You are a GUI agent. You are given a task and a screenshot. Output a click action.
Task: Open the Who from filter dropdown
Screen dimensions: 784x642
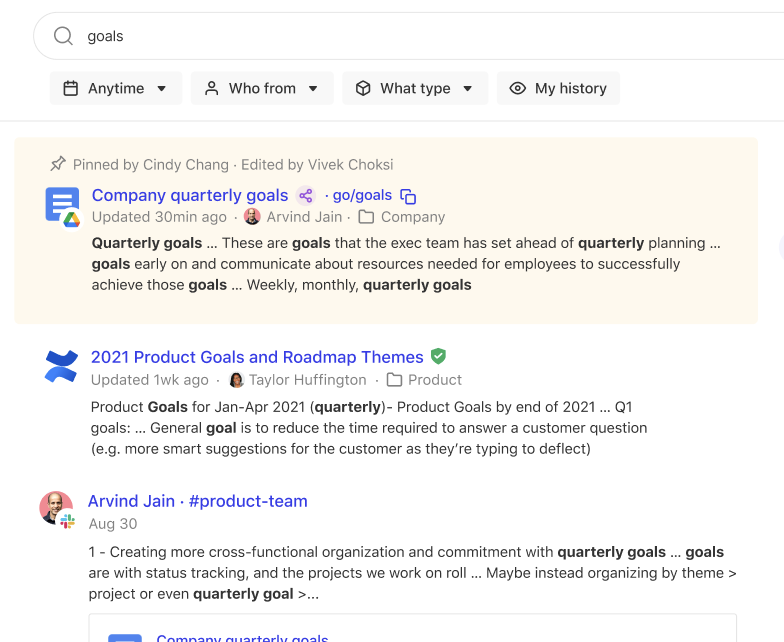pos(262,88)
